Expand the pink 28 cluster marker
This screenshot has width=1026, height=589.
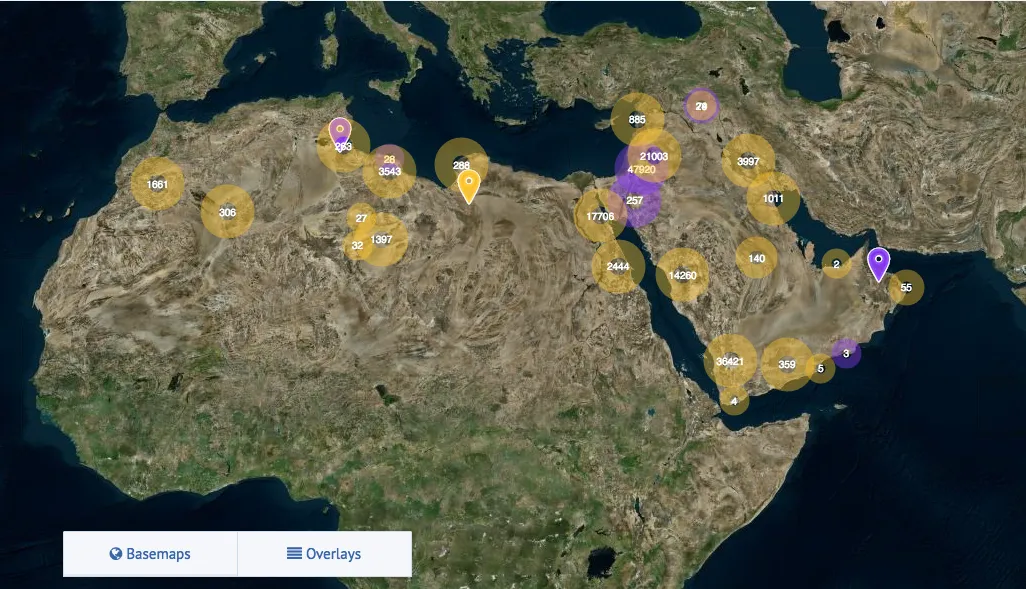tap(389, 159)
